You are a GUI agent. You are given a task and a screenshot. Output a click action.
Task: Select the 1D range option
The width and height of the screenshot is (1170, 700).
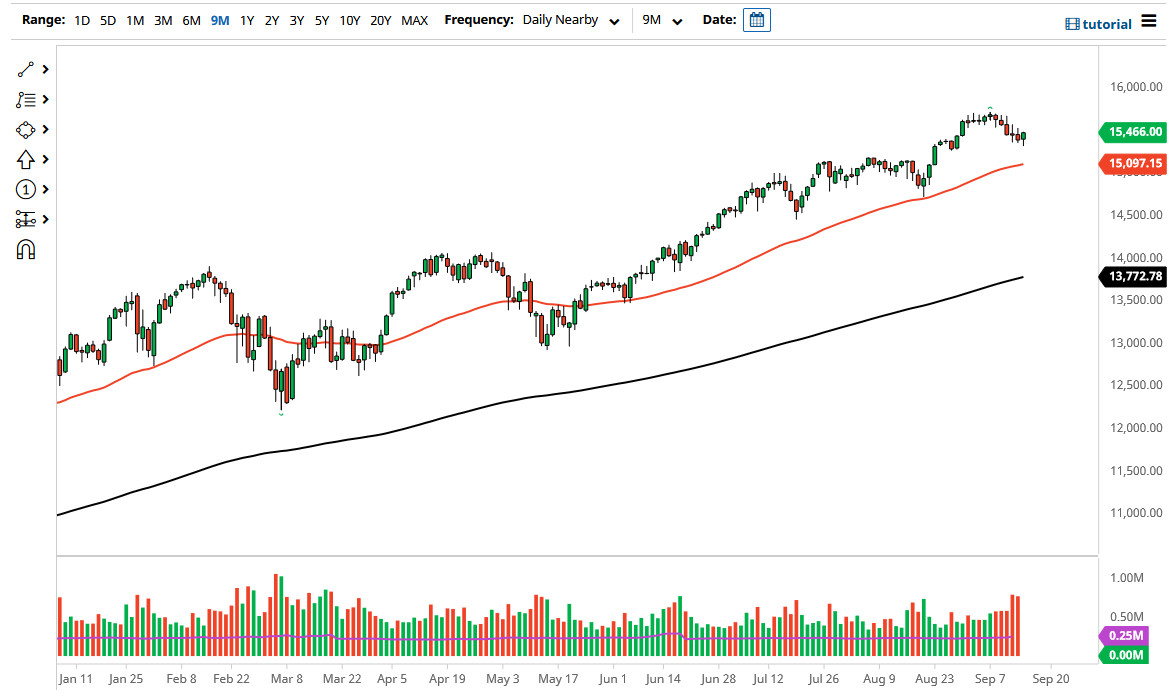pyautogui.click(x=81, y=19)
